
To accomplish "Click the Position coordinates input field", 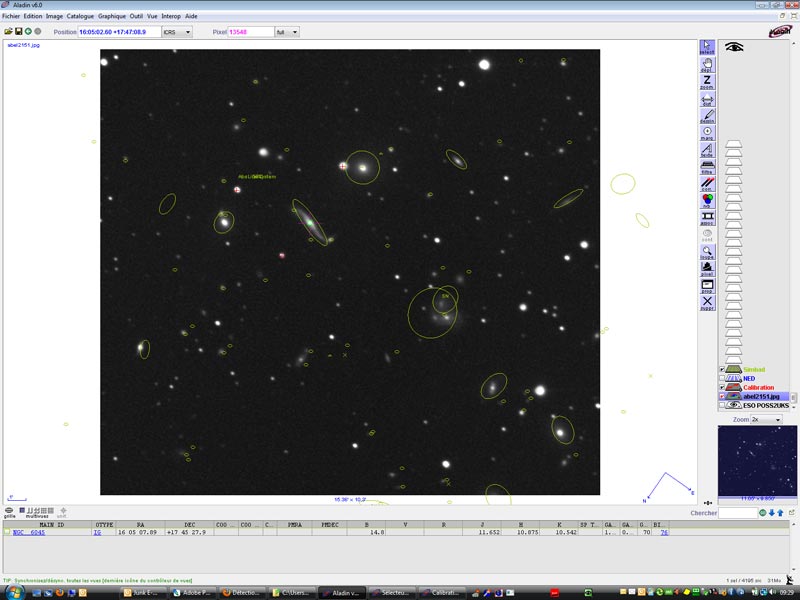I will 119,32.
